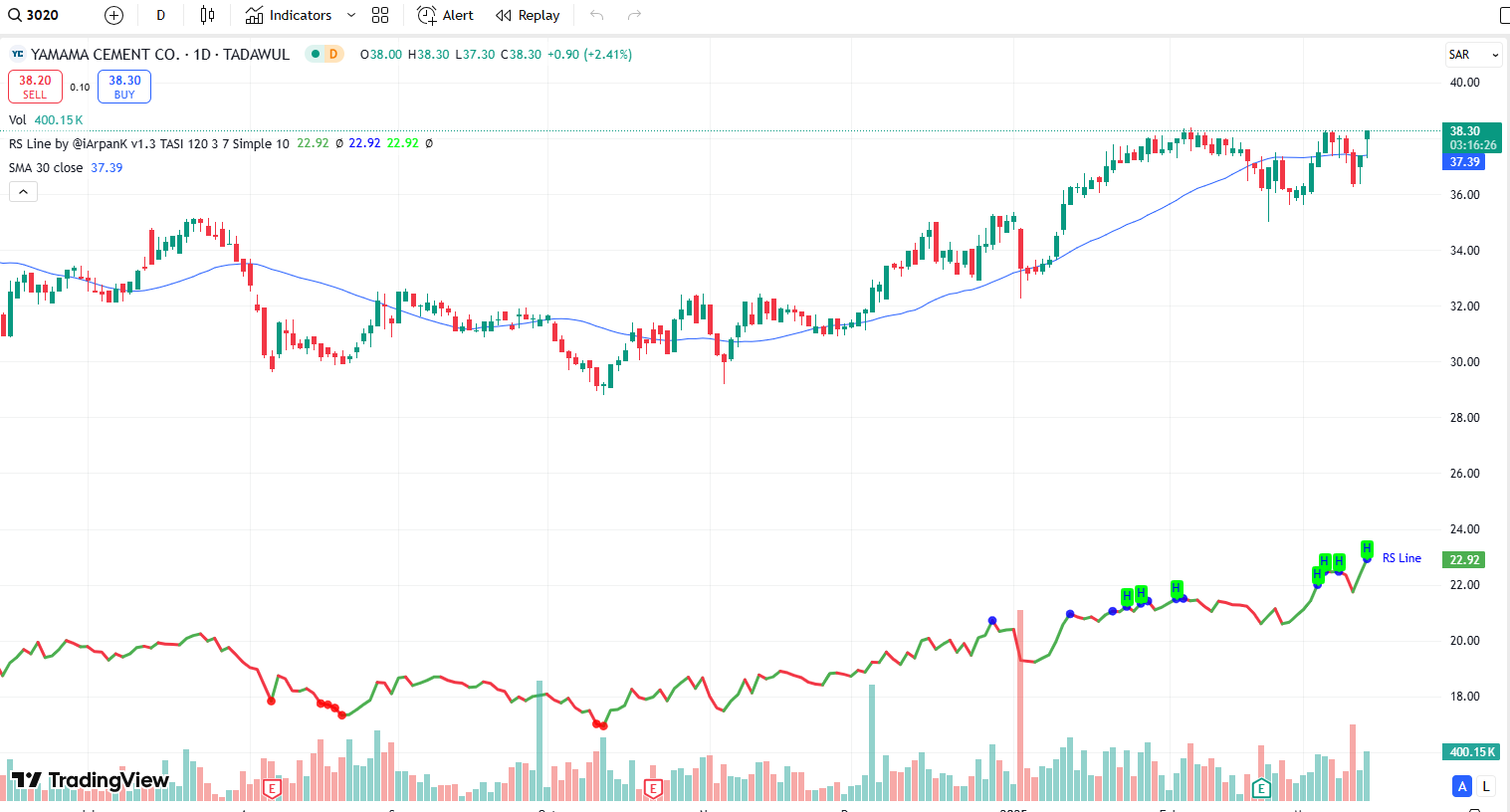This screenshot has width=1510, height=812.
Task: Expand the favorite indicators chevron dropdown
Action: [x=351, y=15]
